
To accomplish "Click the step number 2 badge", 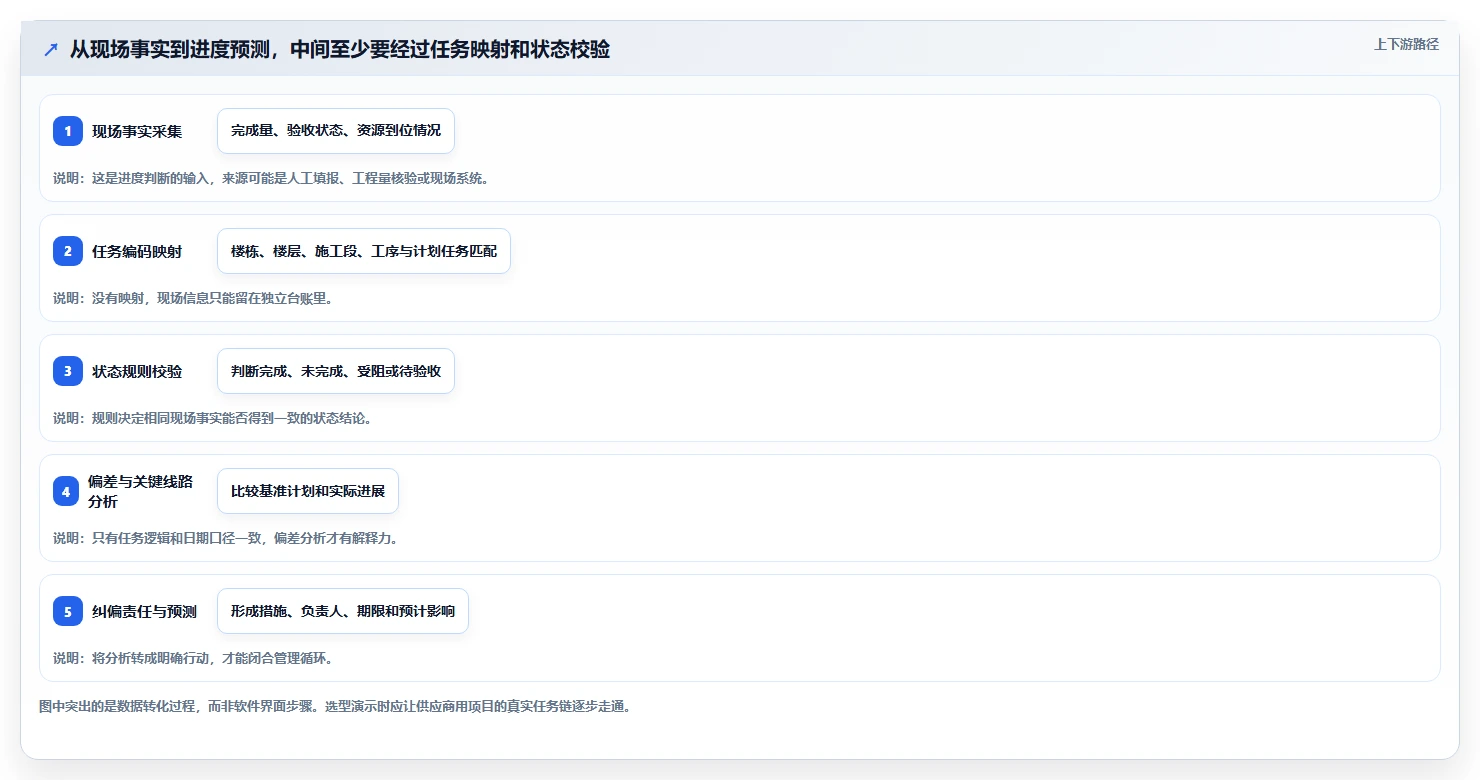I will click(68, 251).
